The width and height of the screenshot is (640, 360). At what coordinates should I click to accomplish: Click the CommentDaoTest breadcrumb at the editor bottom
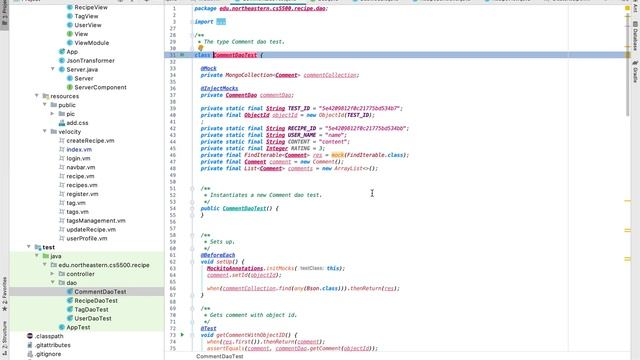click(x=220, y=356)
